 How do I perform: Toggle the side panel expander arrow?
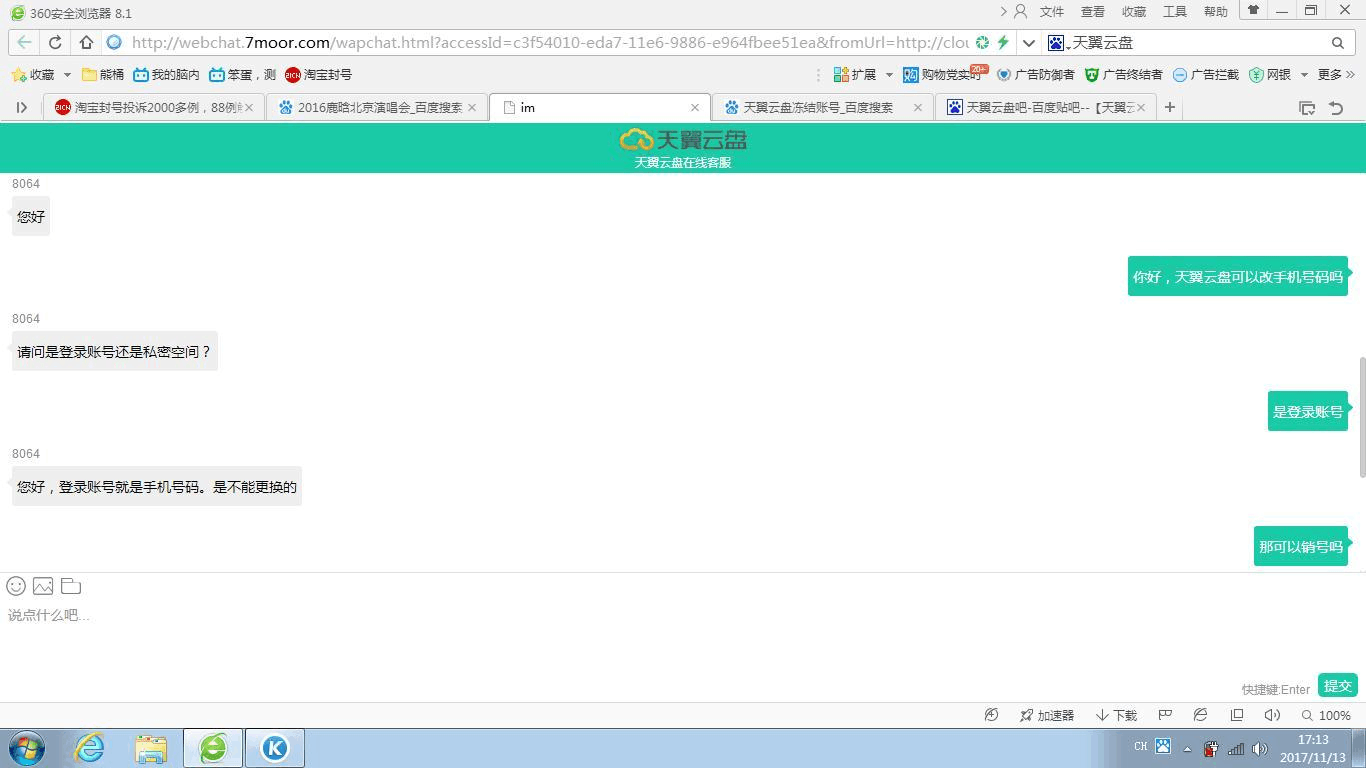tap(21, 107)
